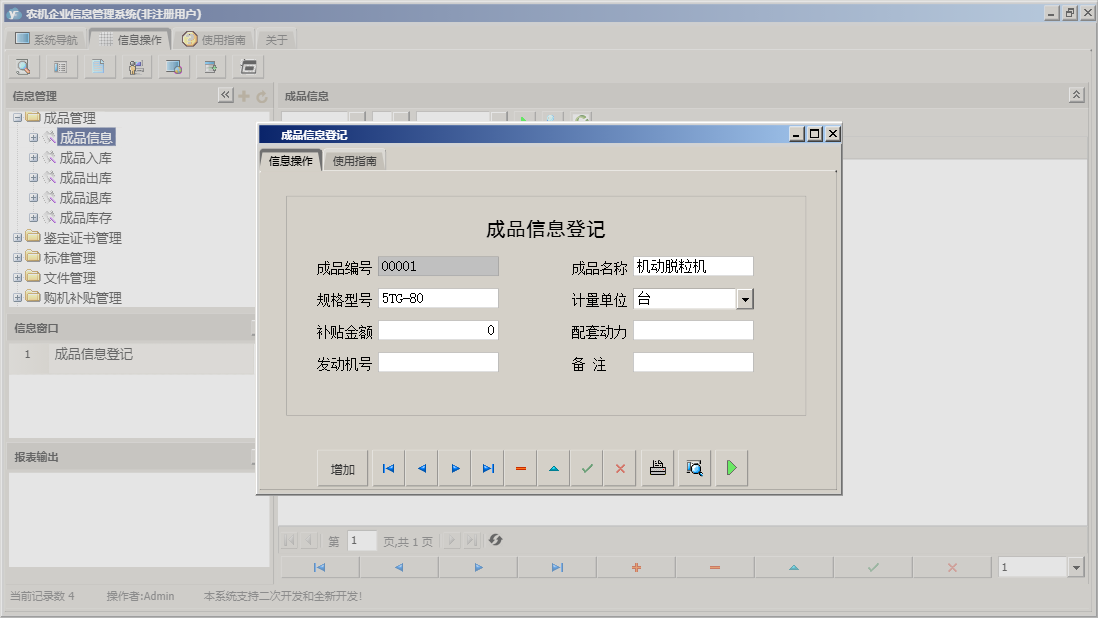Select 成品入库 in the tree
Image resolution: width=1098 pixels, height=618 pixels.
pos(85,158)
